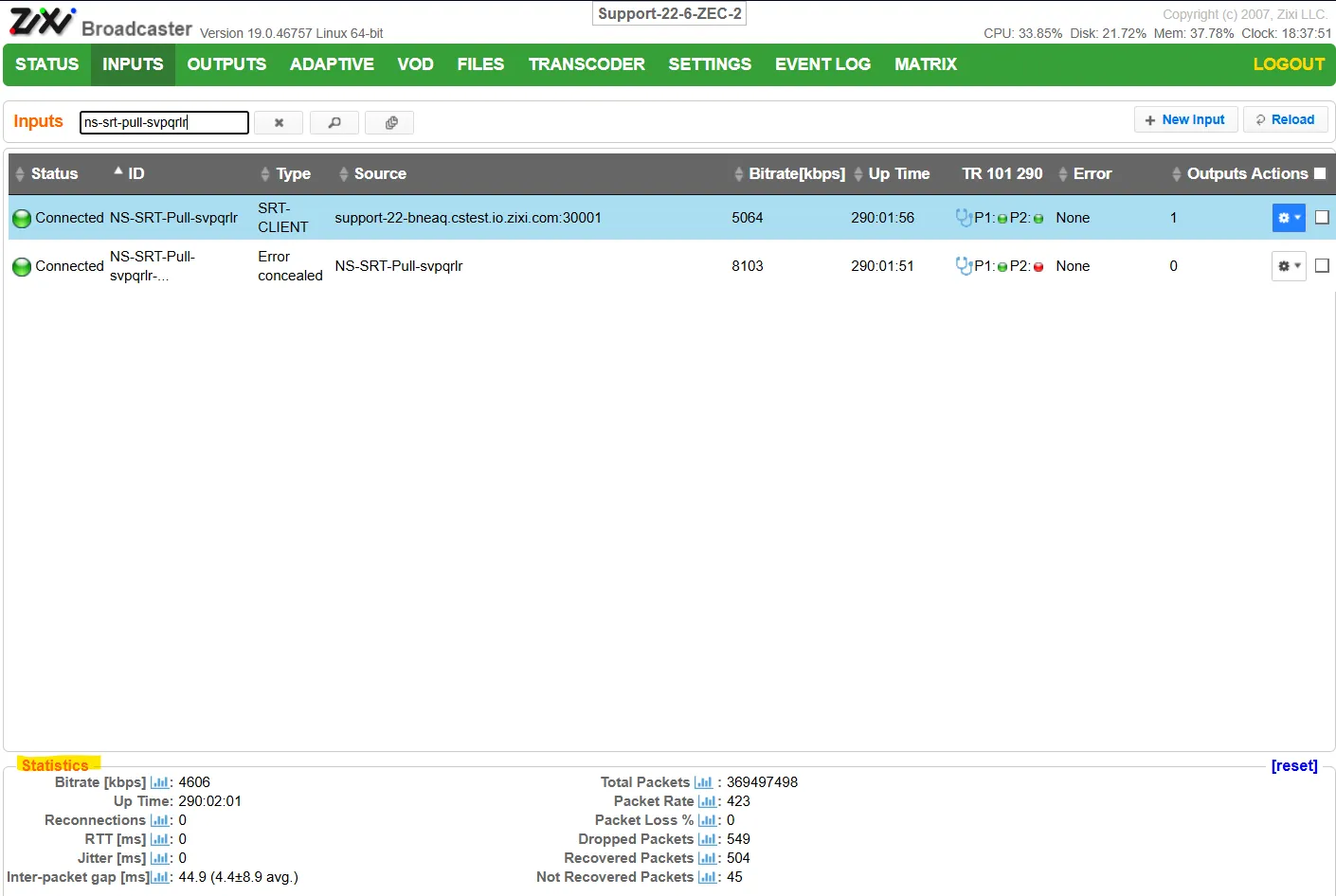Click the New Input button
Image resolution: width=1336 pixels, height=896 pixels.
pos(1185,120)
